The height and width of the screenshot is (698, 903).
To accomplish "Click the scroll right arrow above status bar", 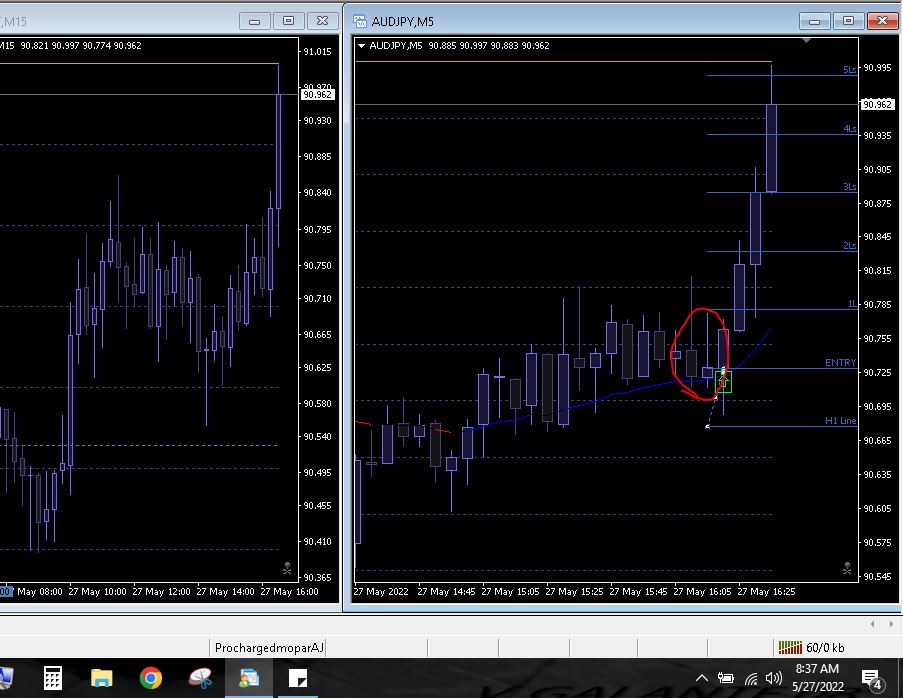I will coord(891,624).
